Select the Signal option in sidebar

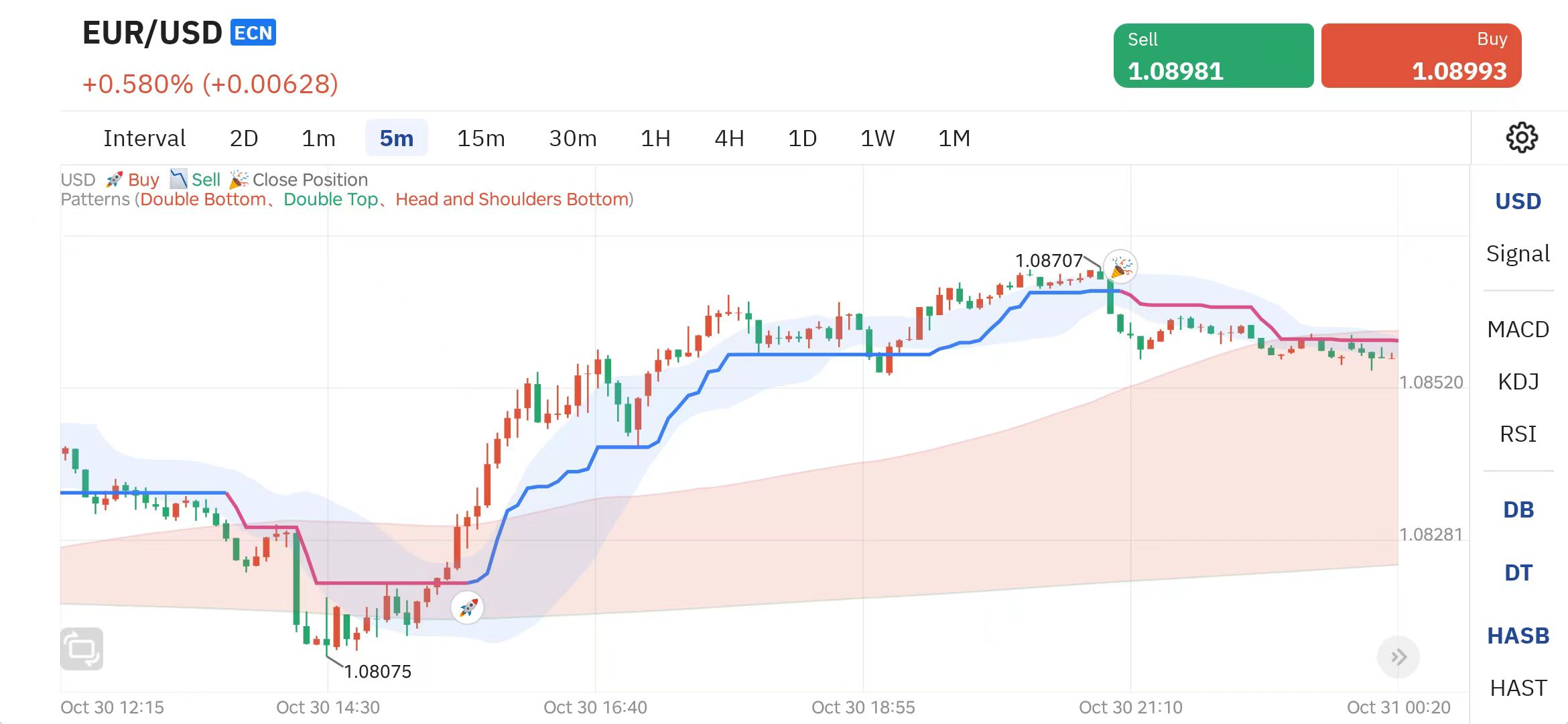[x=1518, y=253]
